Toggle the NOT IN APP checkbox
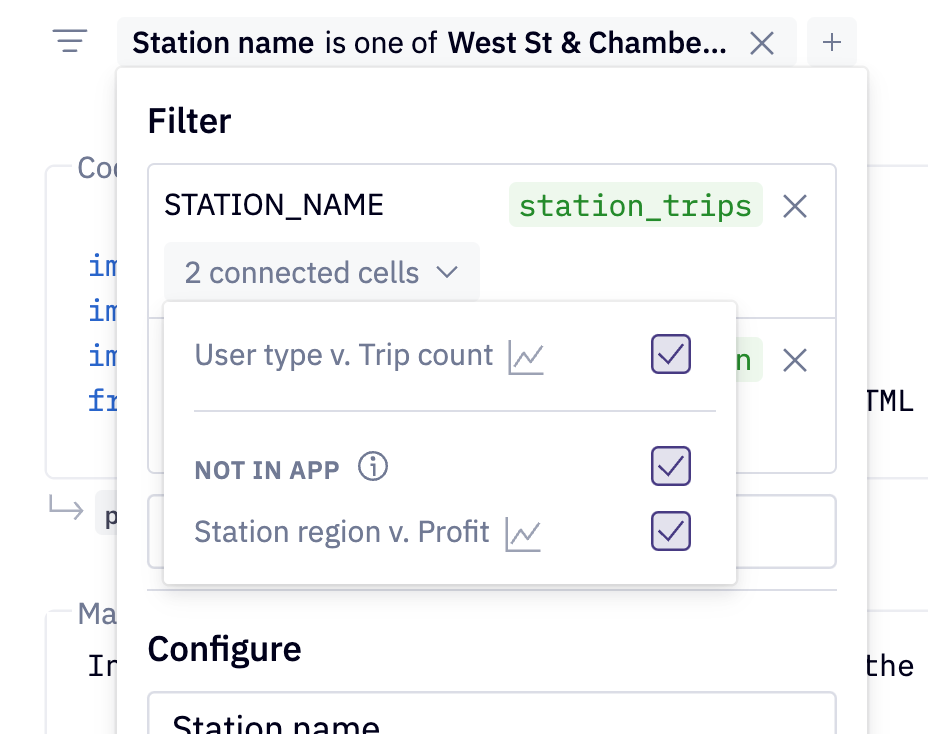928x734 pixels. [670, 466]
